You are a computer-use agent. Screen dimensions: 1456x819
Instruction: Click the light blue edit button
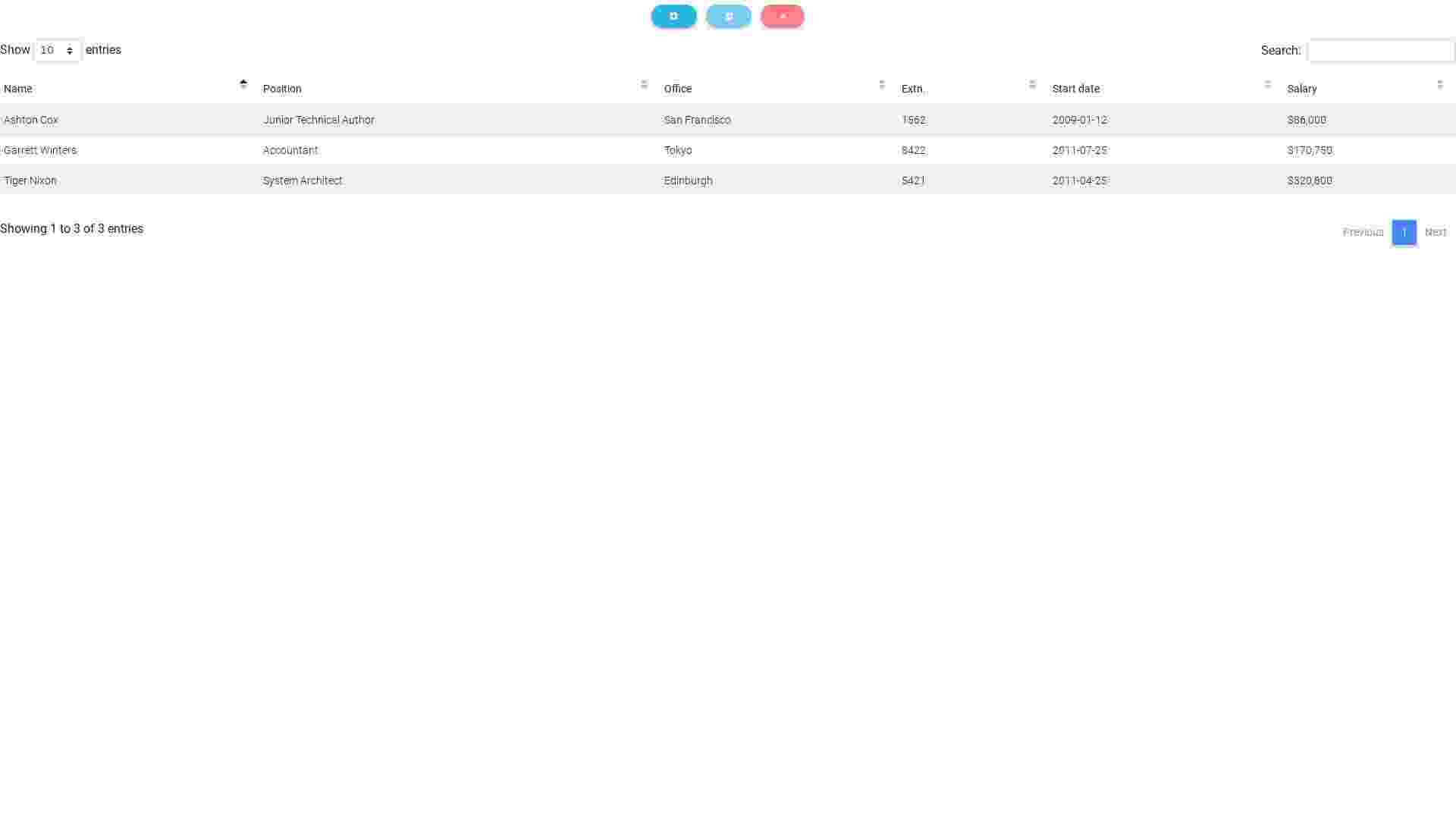(728, 16)
